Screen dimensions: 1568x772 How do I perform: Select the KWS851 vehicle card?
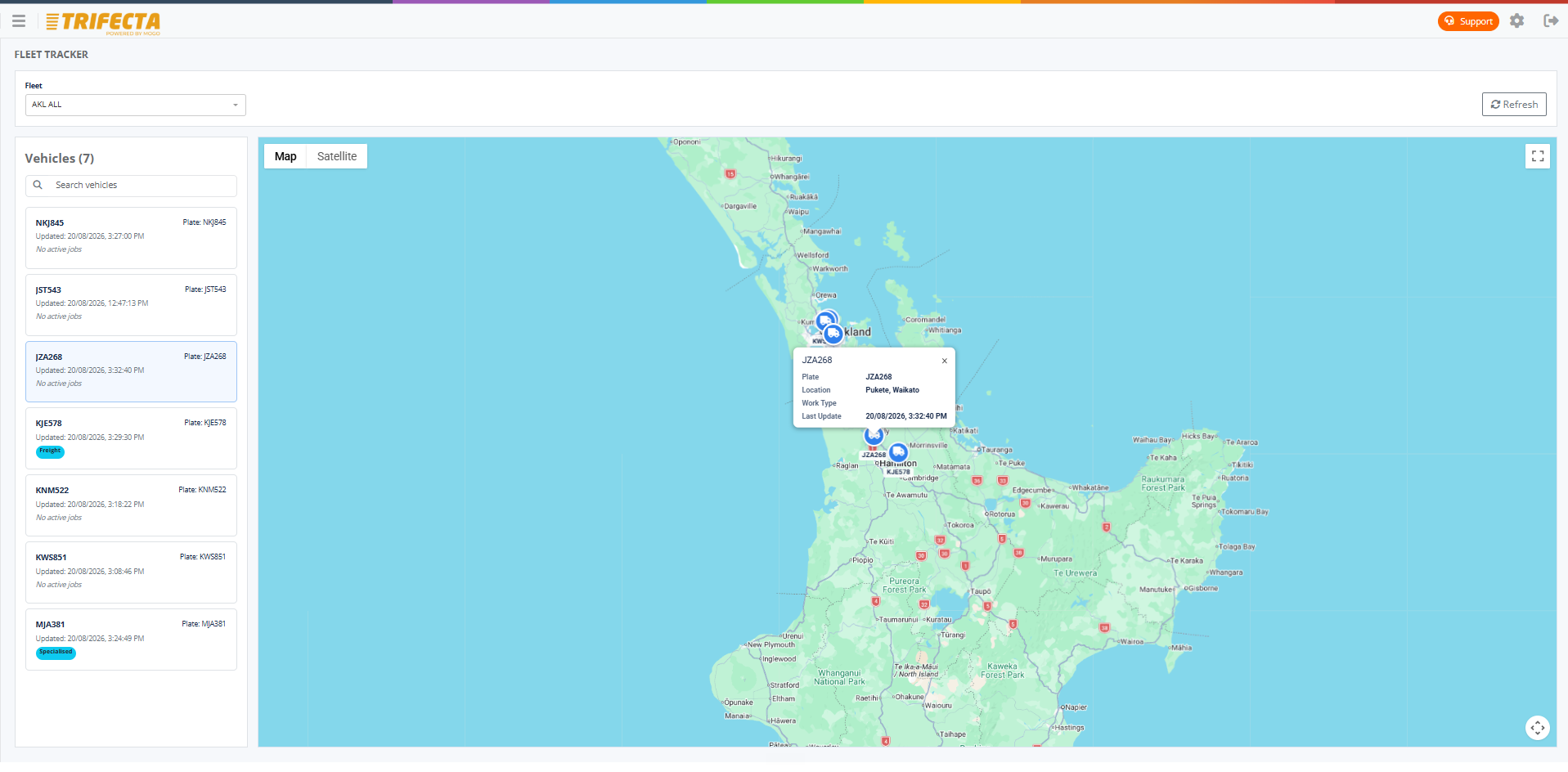click(x=131, y=572)
